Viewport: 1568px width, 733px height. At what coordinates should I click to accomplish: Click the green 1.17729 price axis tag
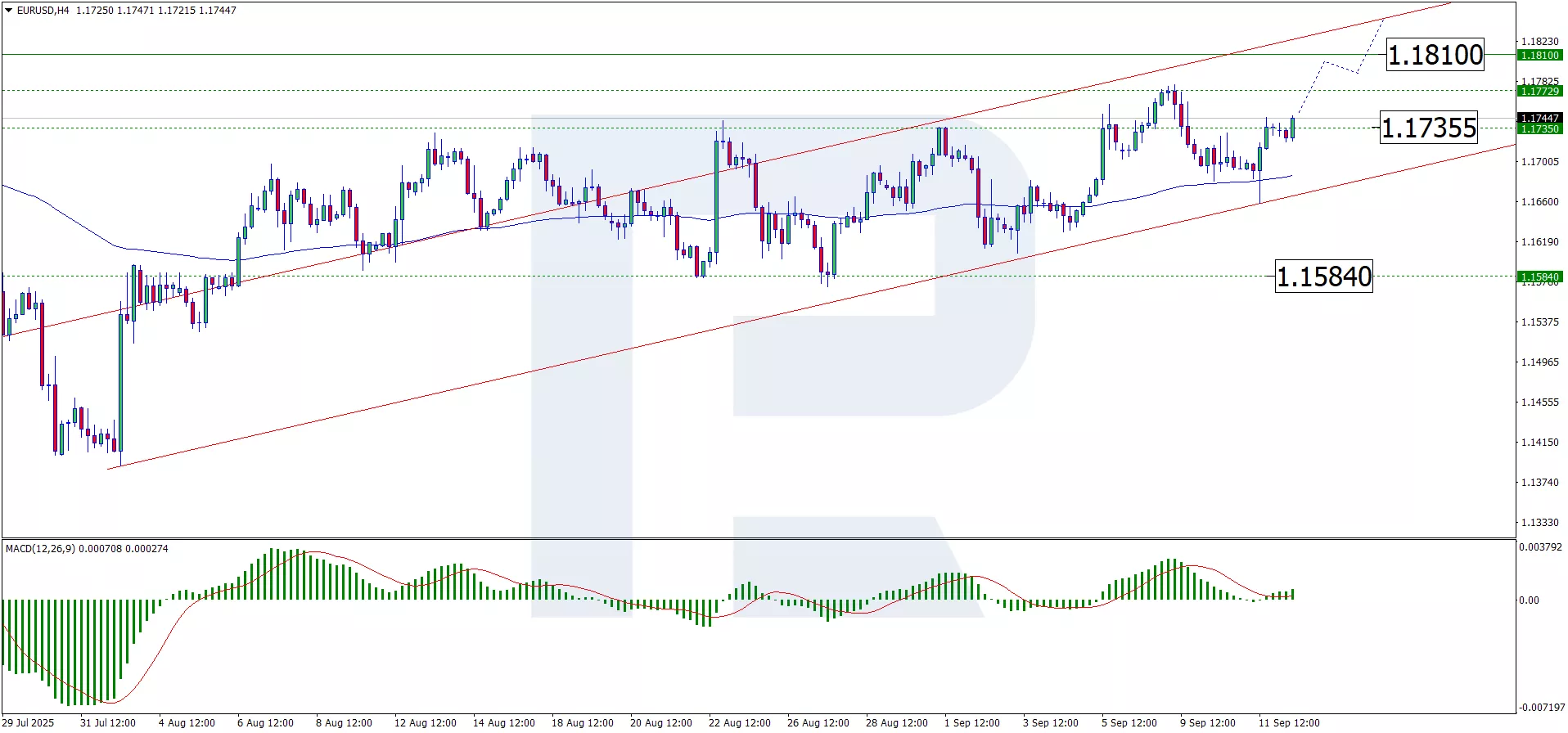pyautogui.click(x=1539, y=92)
